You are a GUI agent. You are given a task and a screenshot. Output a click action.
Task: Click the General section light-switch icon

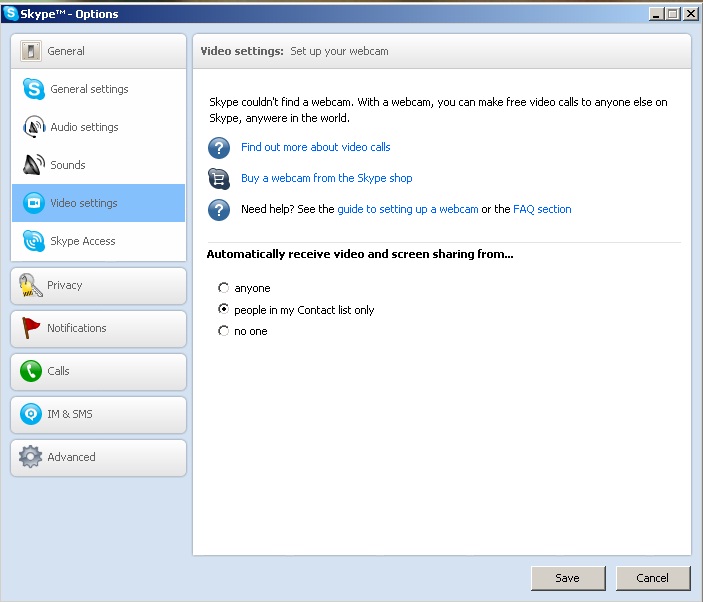[30, 51]
